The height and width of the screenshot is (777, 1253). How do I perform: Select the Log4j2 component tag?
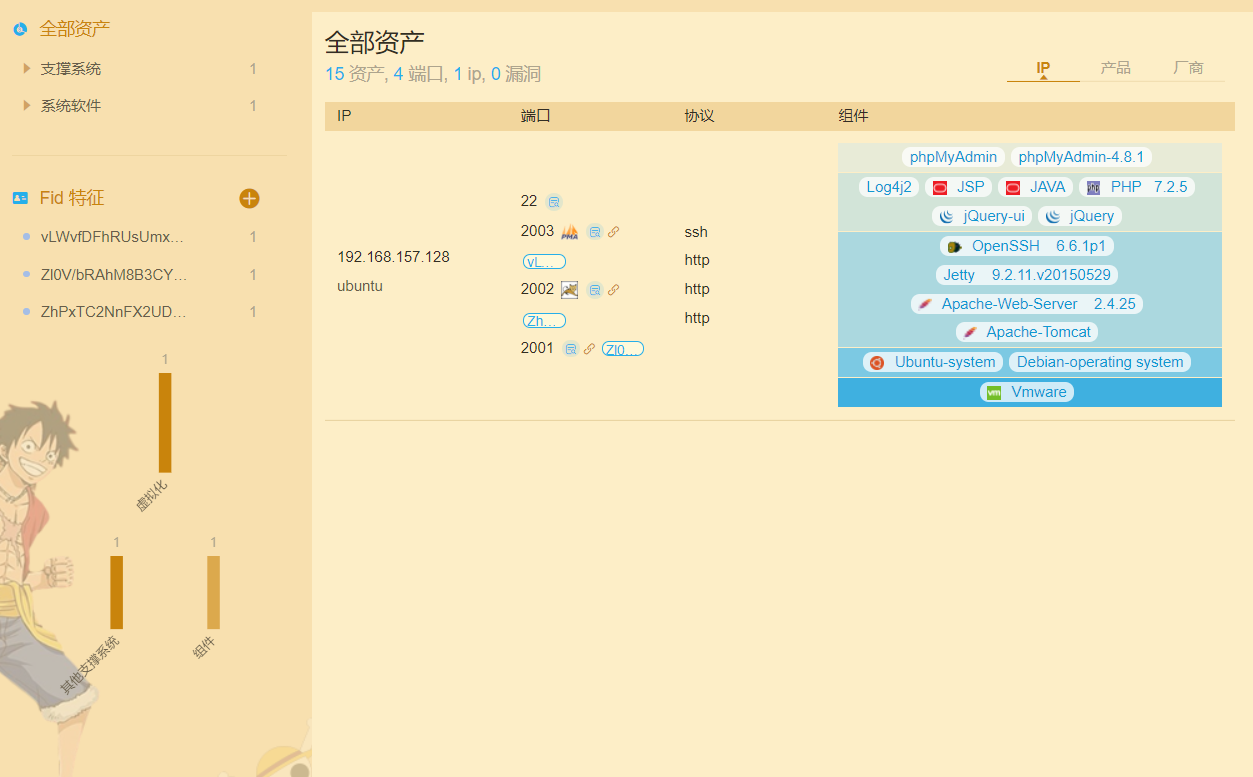[889, 187]
